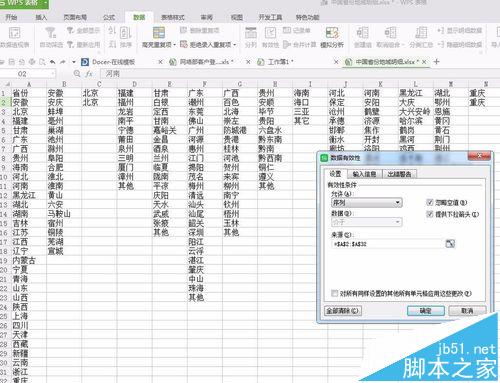Screen dimensions: 500x383
Task: Click the formula bar showing 河南
Action: click(300, 74)
